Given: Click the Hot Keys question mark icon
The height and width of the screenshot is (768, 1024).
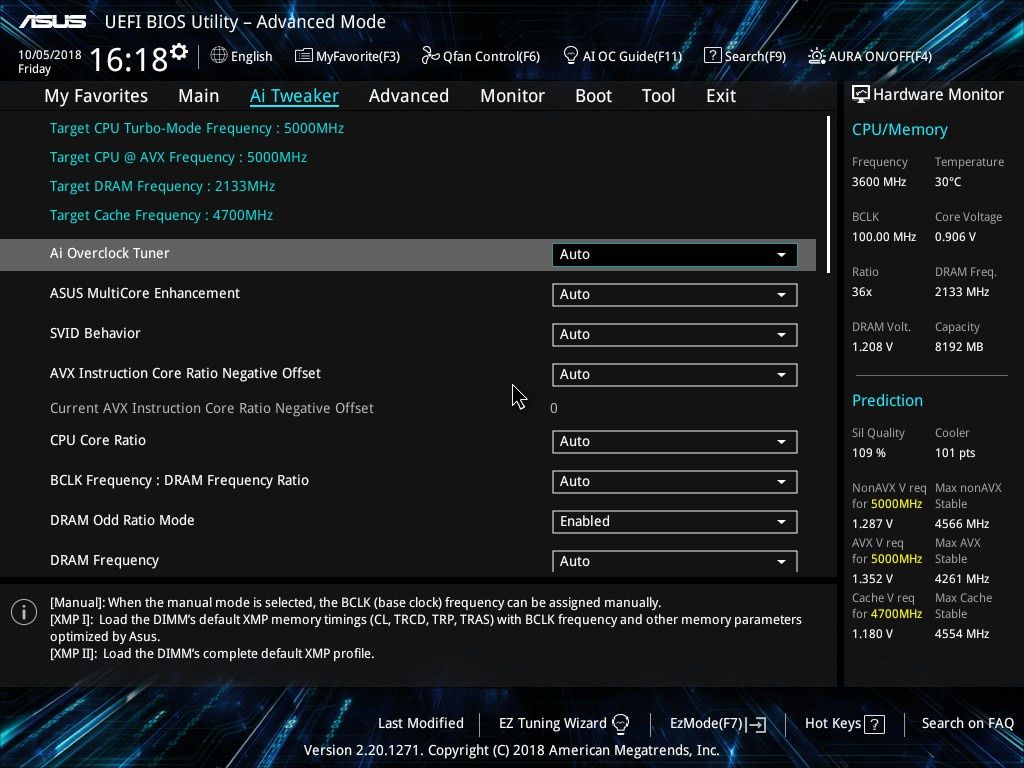Looking at the screenshot, I should click(x=874, y=724).
